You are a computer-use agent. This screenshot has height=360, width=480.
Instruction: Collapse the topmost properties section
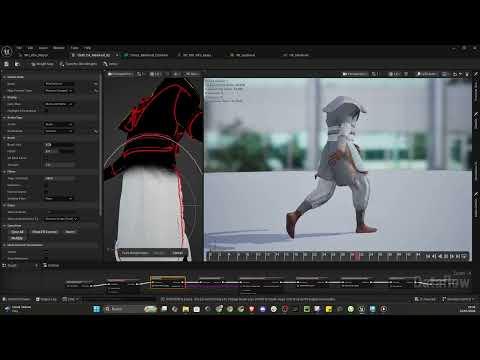click(x=4, y=77)
